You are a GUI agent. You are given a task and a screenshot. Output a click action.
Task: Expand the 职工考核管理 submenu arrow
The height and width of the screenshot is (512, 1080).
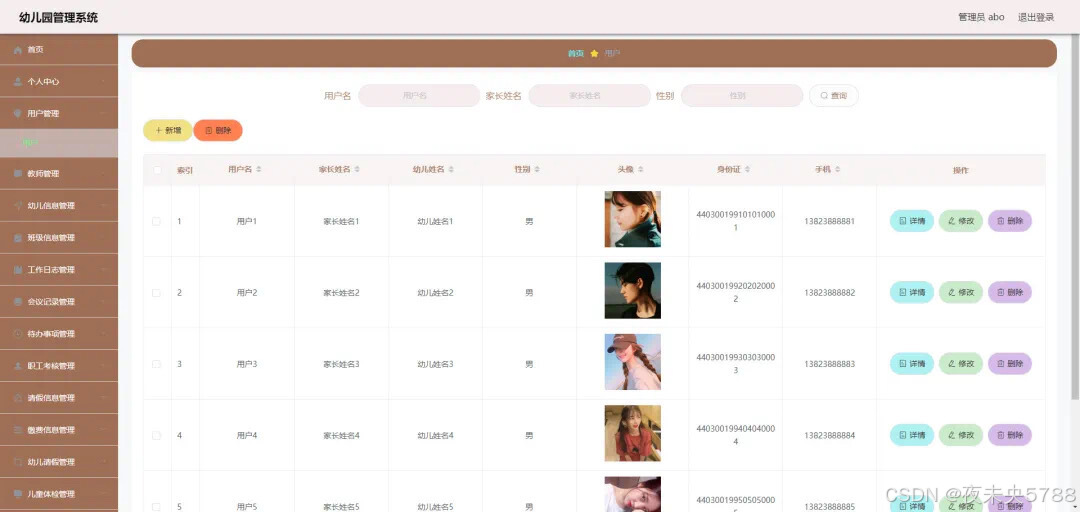[102, 366]
